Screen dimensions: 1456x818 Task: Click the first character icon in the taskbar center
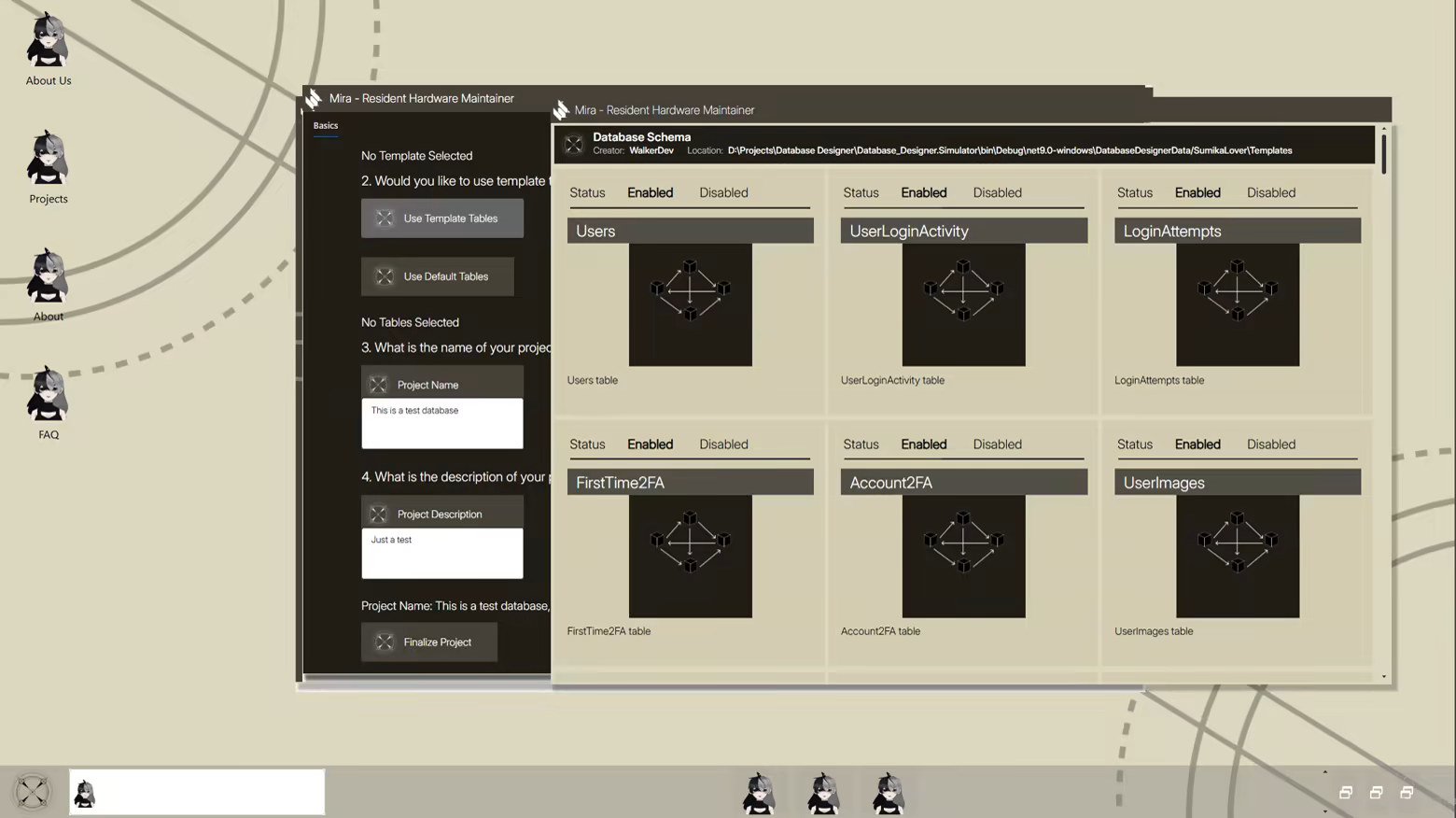pos(759,793)
